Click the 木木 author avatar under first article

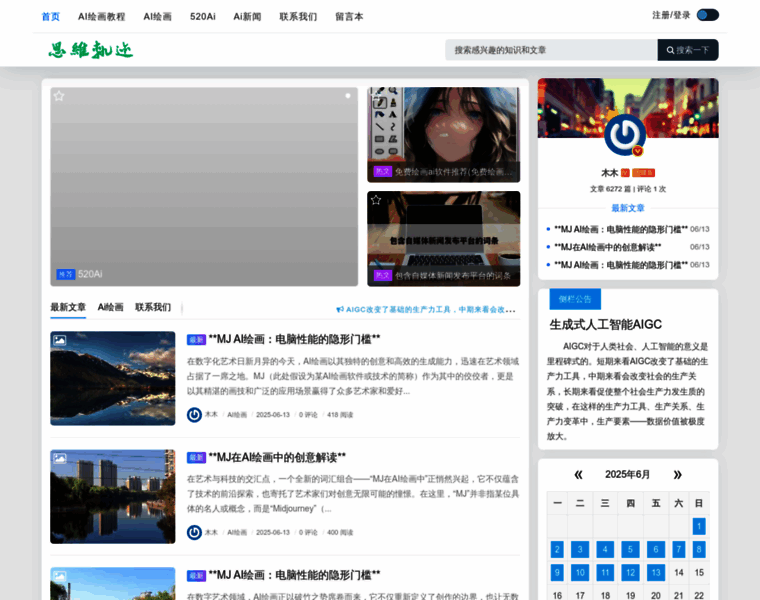(194, 415)
